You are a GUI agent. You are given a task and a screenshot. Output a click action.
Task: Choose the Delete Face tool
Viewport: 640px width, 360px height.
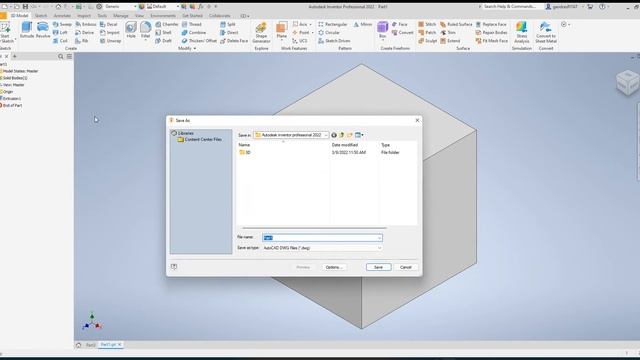(234, 41)
